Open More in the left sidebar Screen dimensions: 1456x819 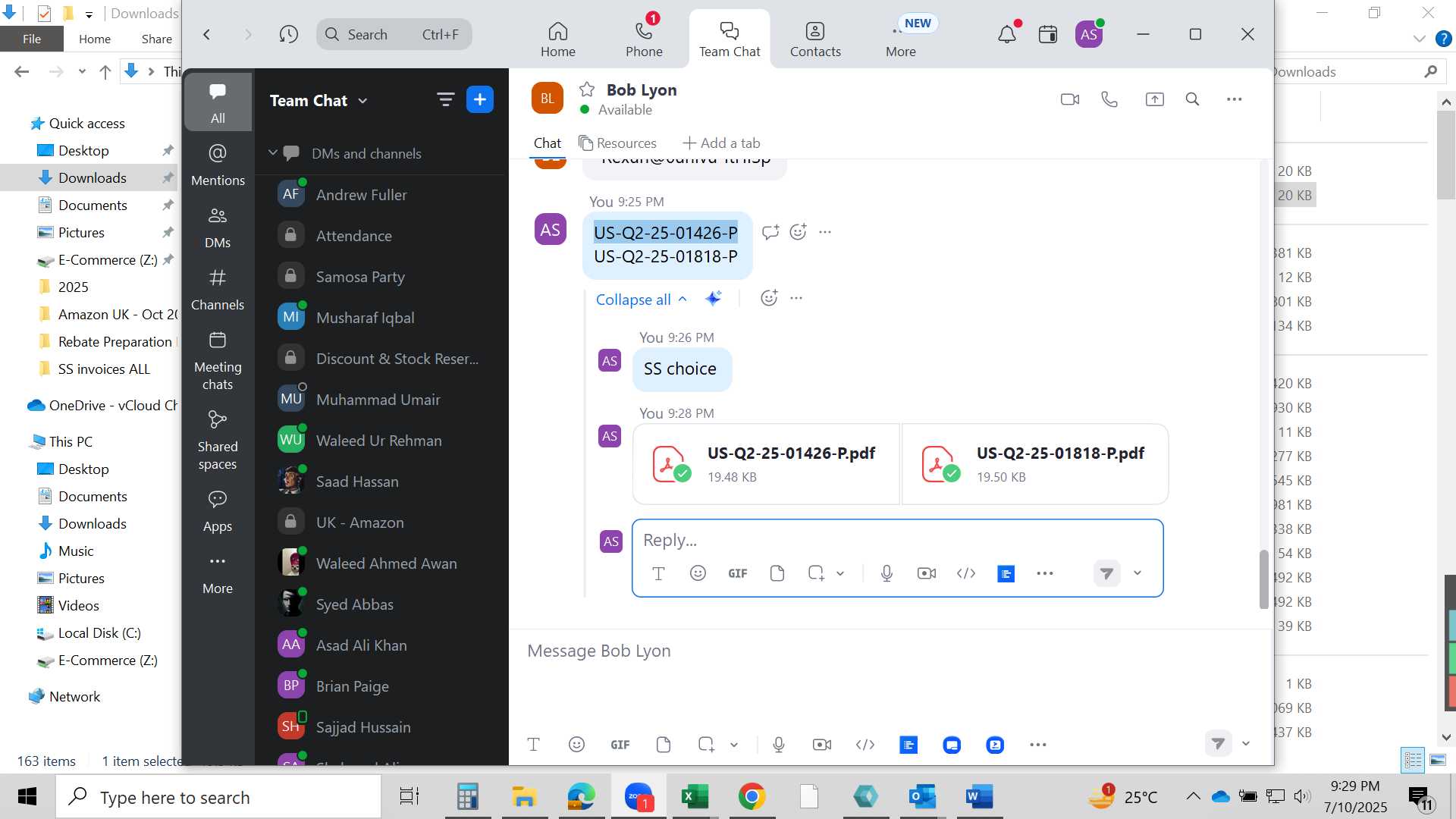pyautogui.click(x=218, y=574)
